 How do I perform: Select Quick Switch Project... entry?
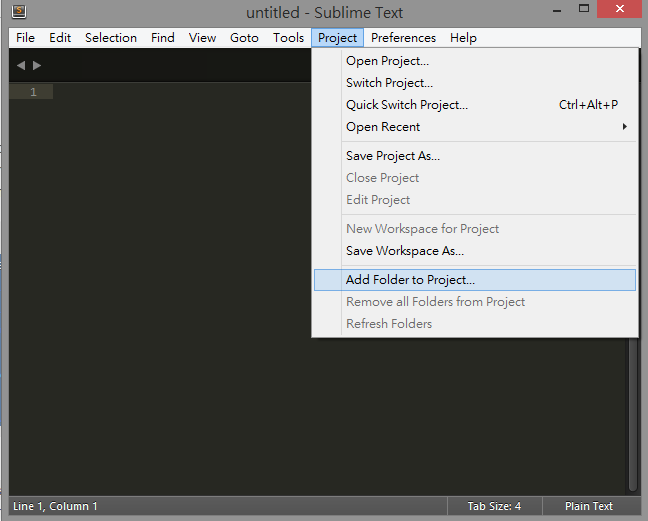coord(475,105)
